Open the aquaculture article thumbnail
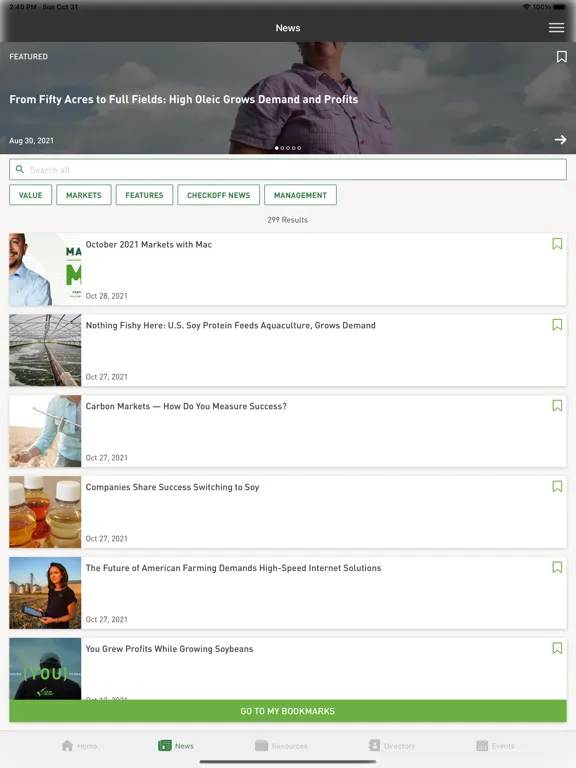 point(45,350)
